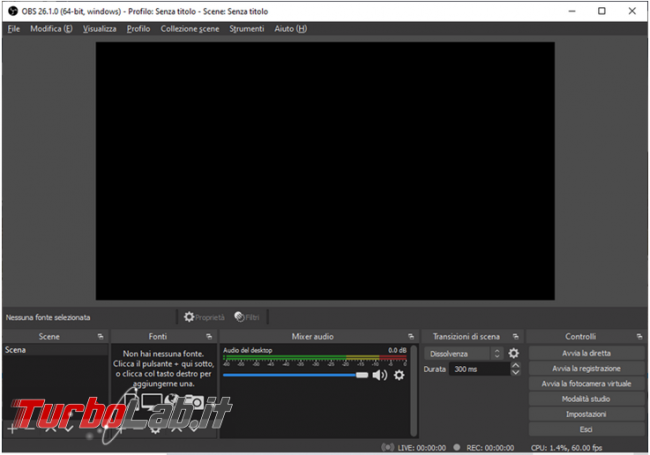Click the REC status dot icon
Viewport: 650px width, 455px height.
pos(456,447)
